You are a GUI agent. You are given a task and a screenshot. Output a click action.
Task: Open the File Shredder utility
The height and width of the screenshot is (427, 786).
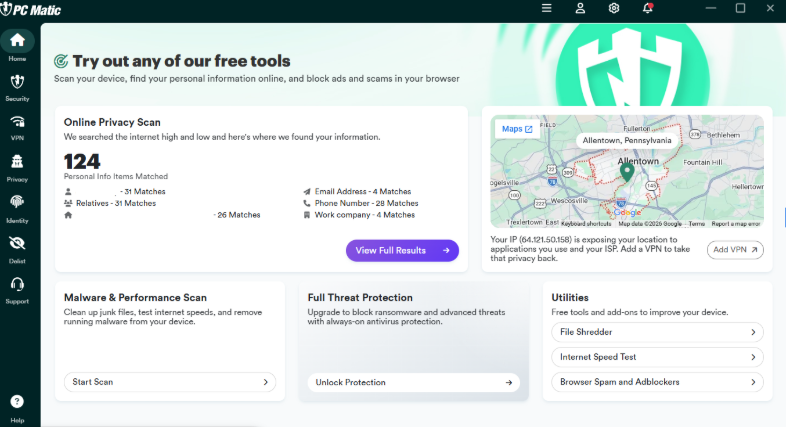pos(657,332)
